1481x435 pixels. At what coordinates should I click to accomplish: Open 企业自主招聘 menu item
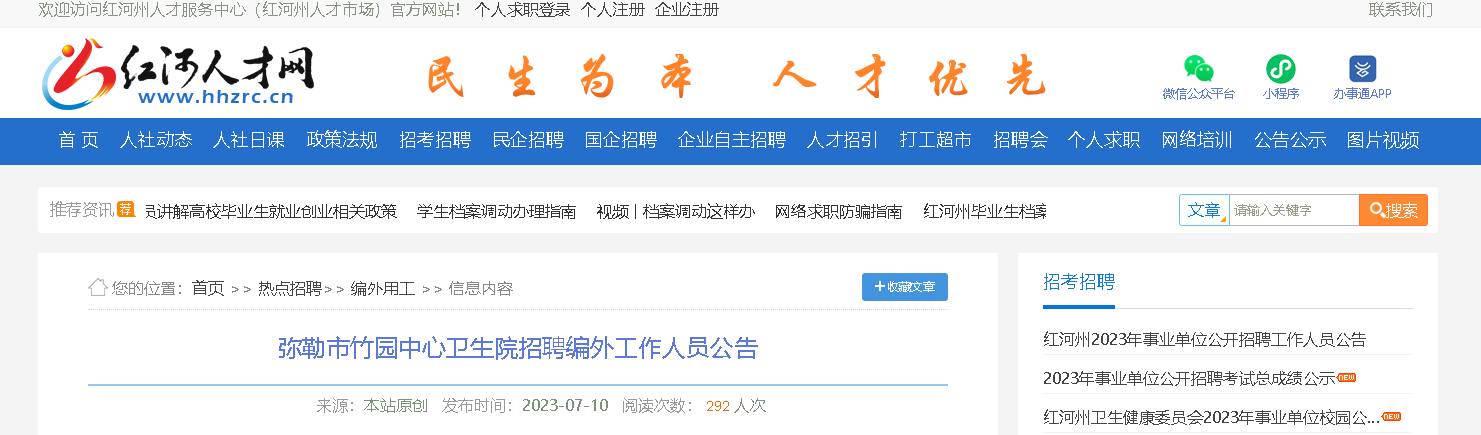click(732, 140)
